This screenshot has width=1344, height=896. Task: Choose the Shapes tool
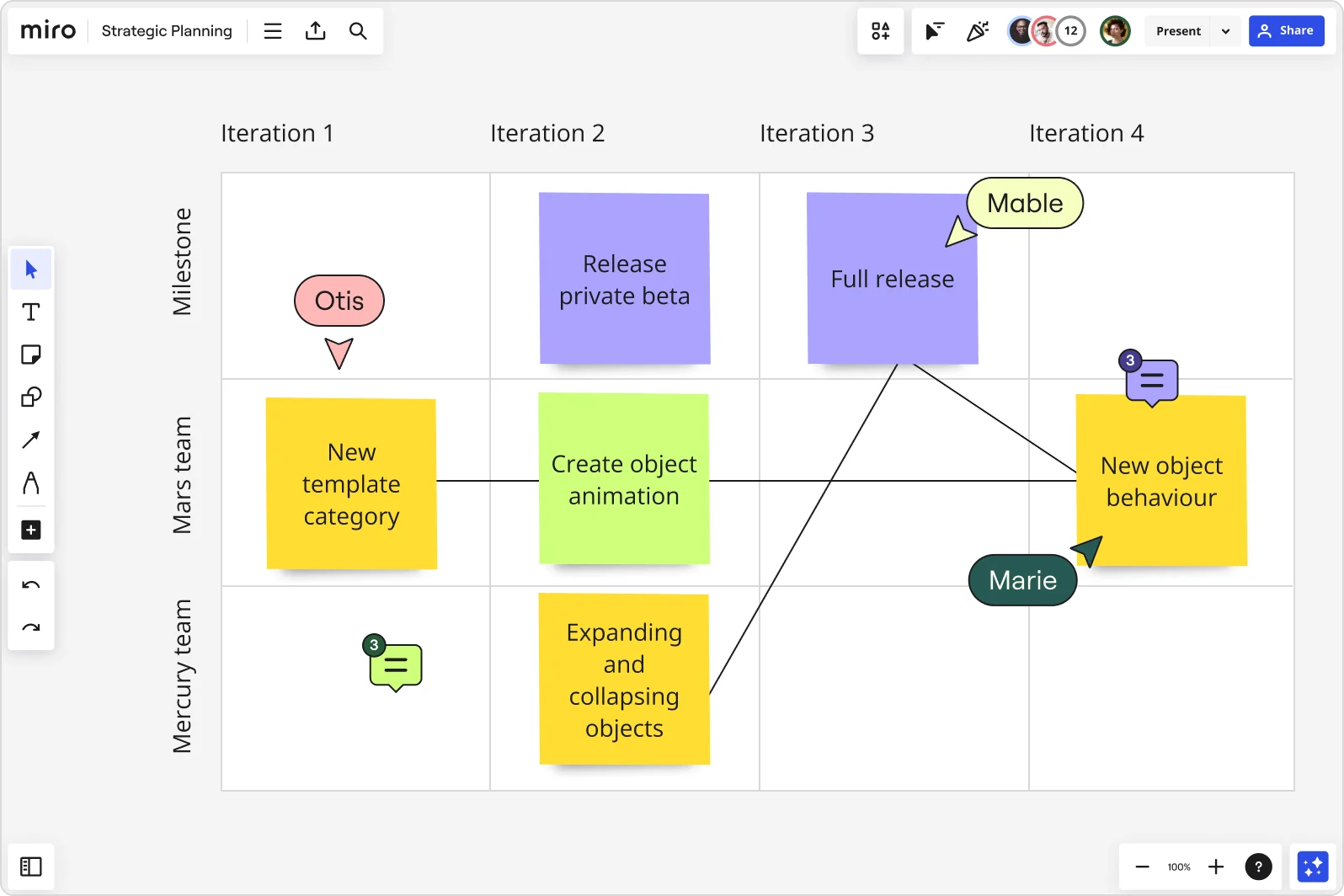pos(31,397)
